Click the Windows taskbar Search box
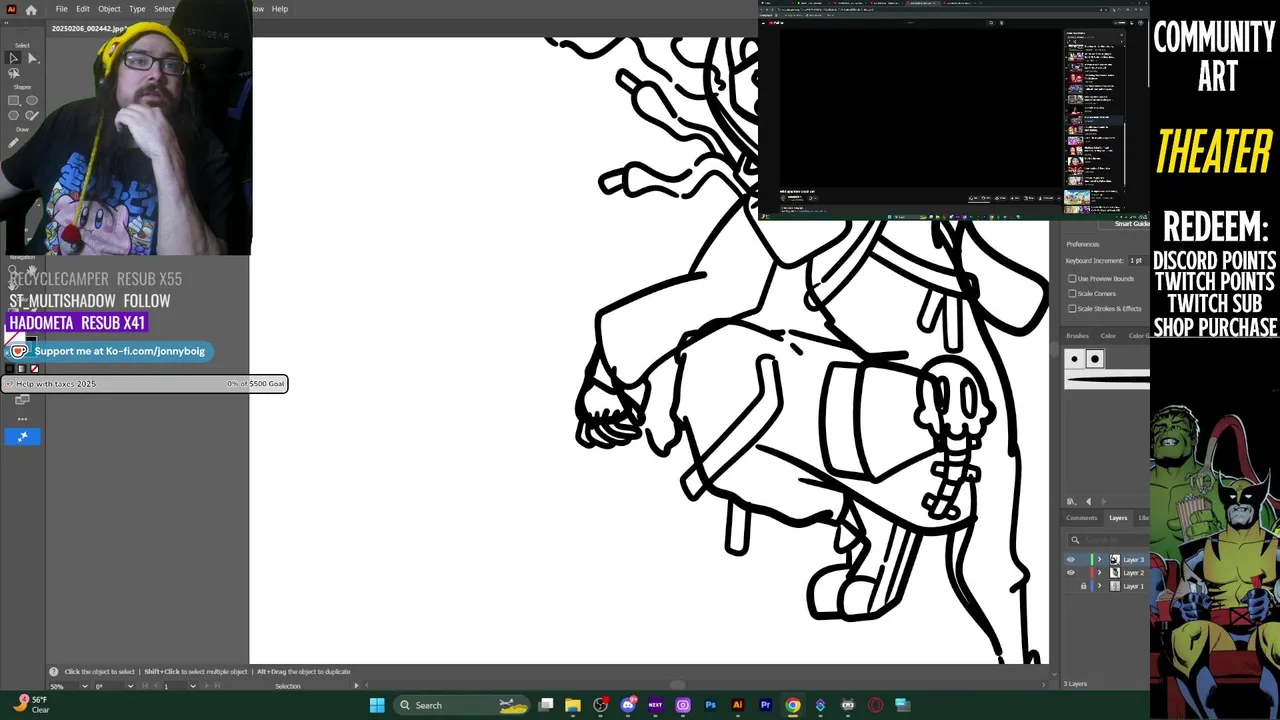The image size is (1280, 720). tap(461, 705)
